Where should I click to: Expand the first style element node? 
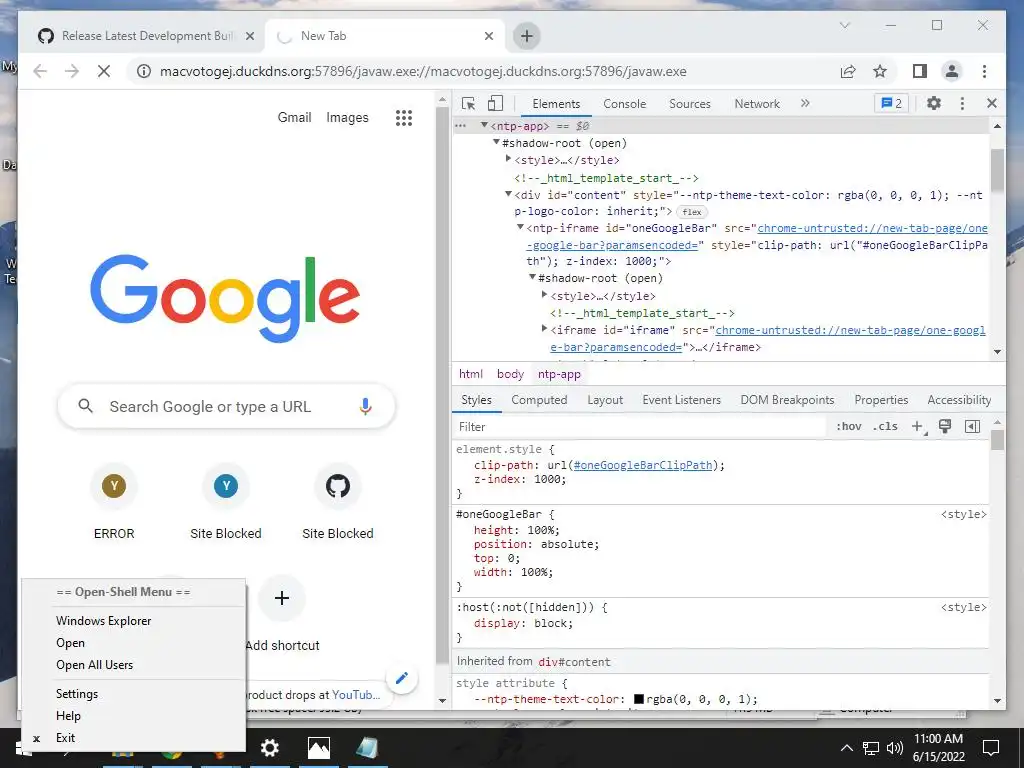click(x=508, y=159)
